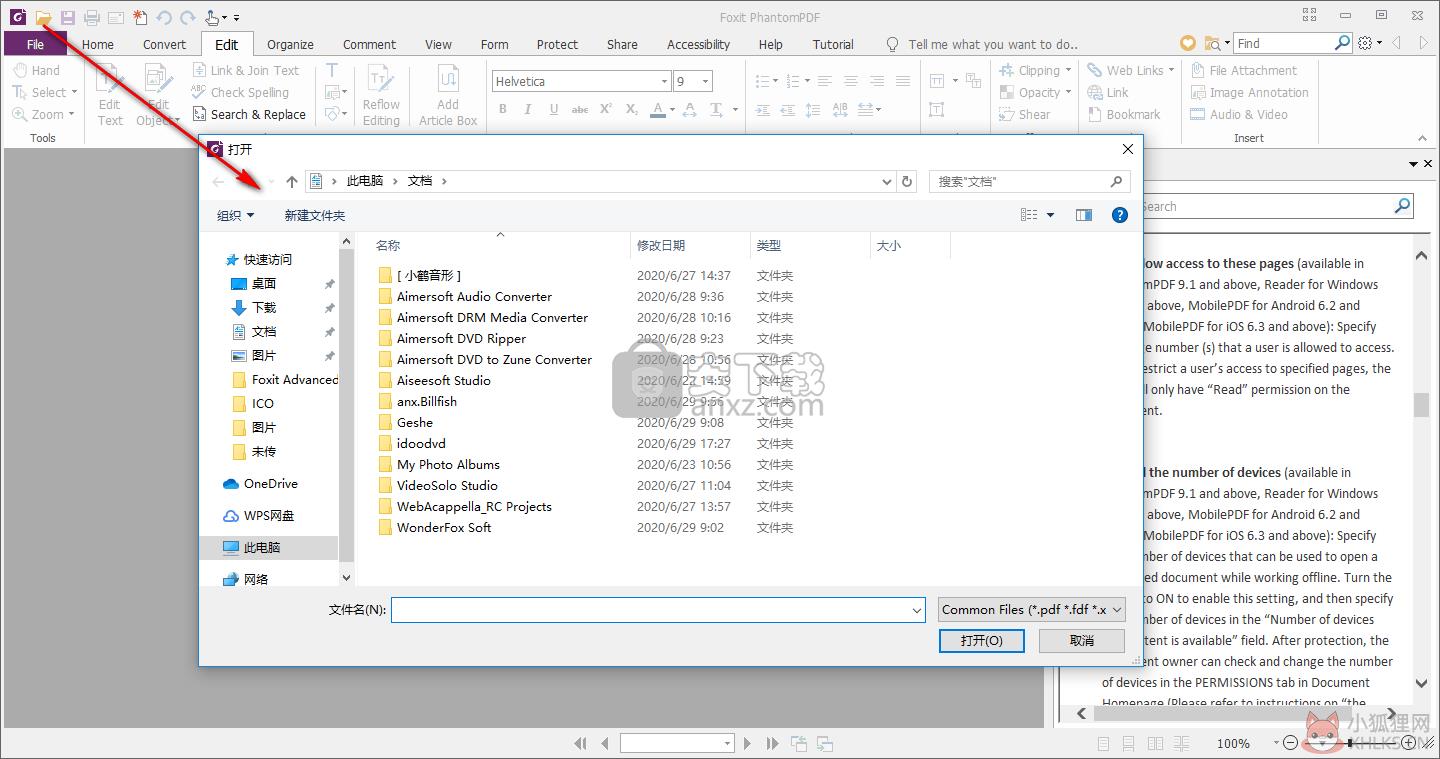The height and width of the screenshot is (759, 1440).
Task: Switch to the Home ribbon tab
Action: tap(98, 44)
